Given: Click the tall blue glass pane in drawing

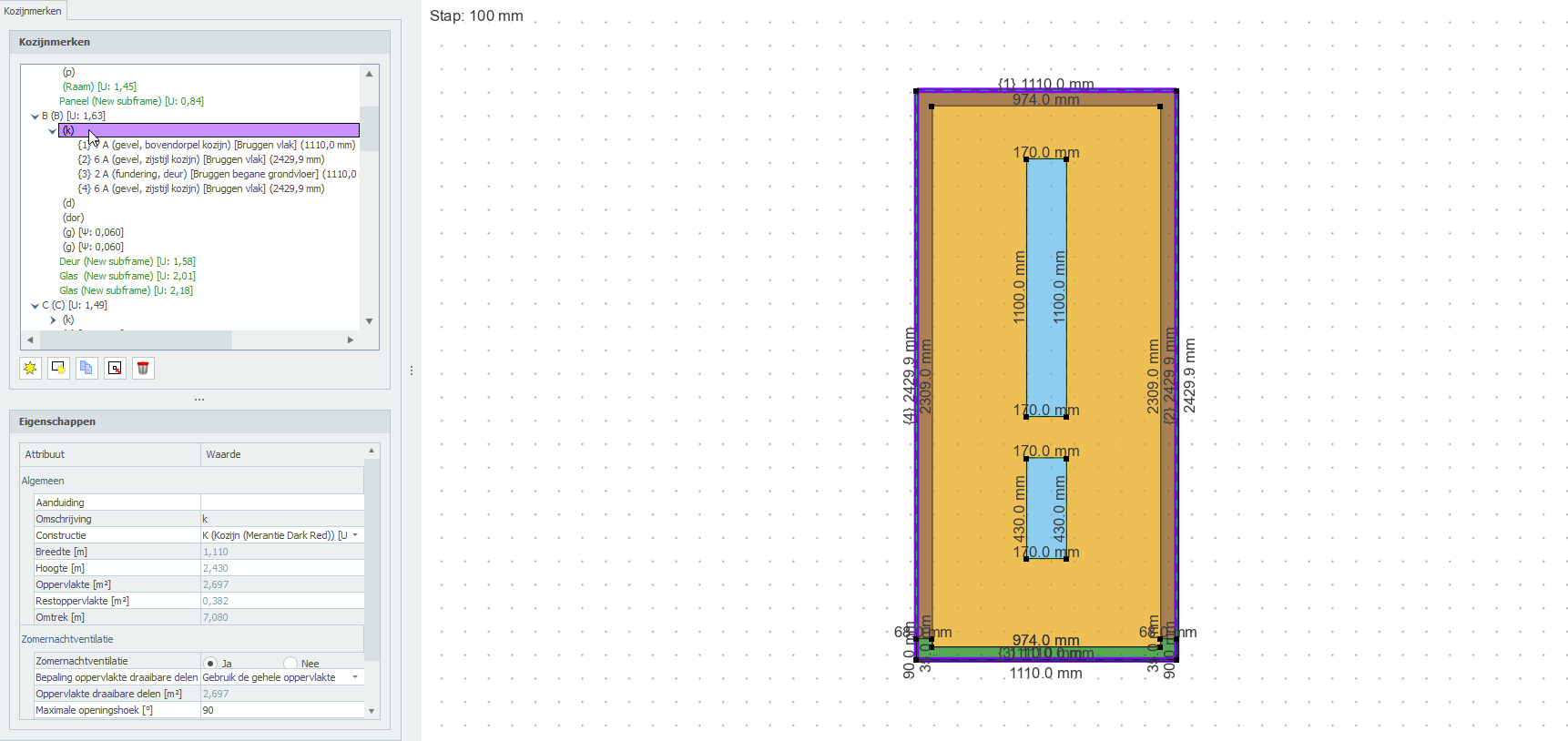Looking at the screenshot, I should [1046, 287].
